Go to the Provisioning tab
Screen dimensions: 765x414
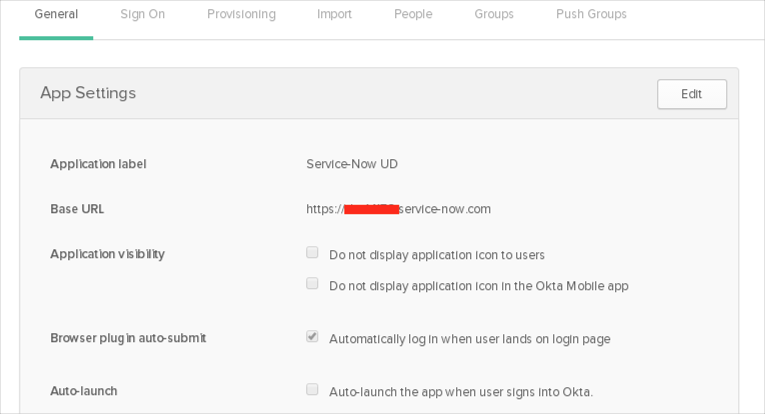[x=241, y=15]
